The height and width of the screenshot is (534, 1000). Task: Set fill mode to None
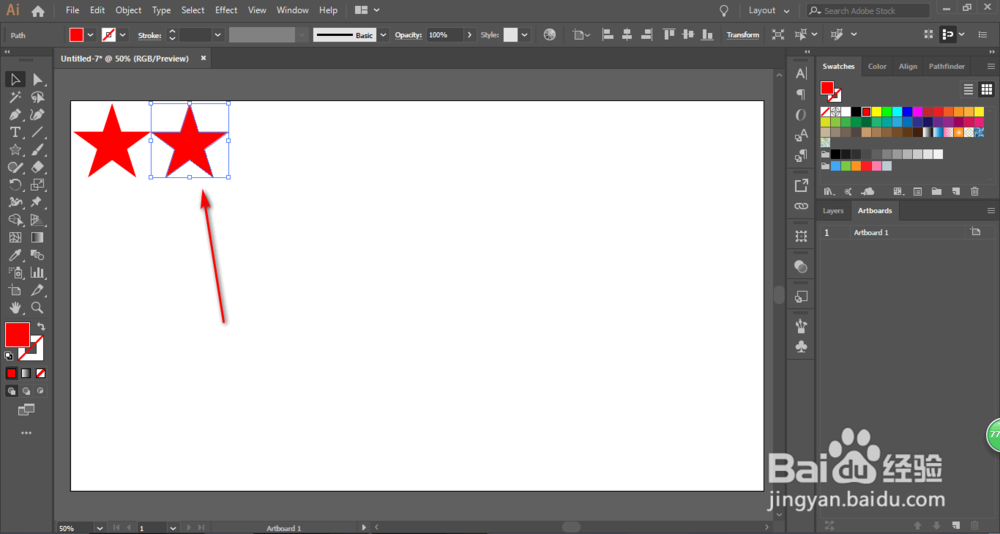pos(41,373)
